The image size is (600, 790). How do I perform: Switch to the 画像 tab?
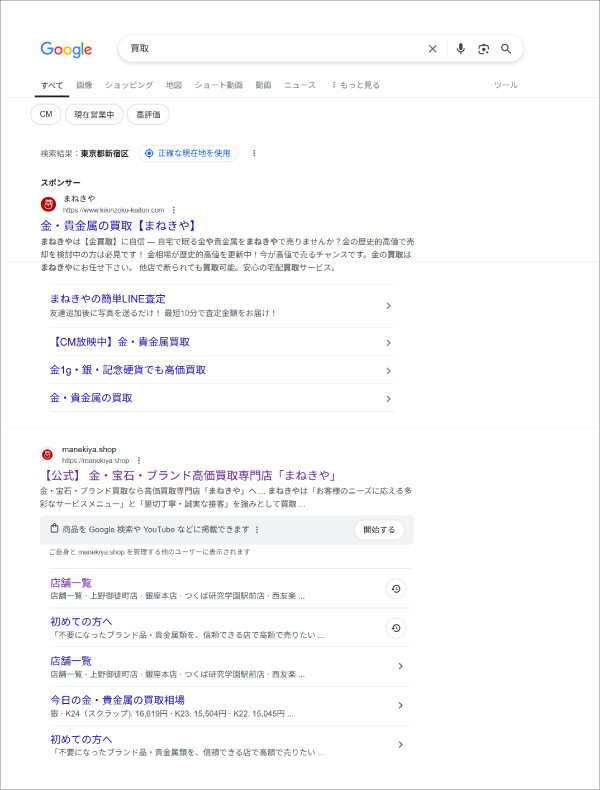pos(84,85)
